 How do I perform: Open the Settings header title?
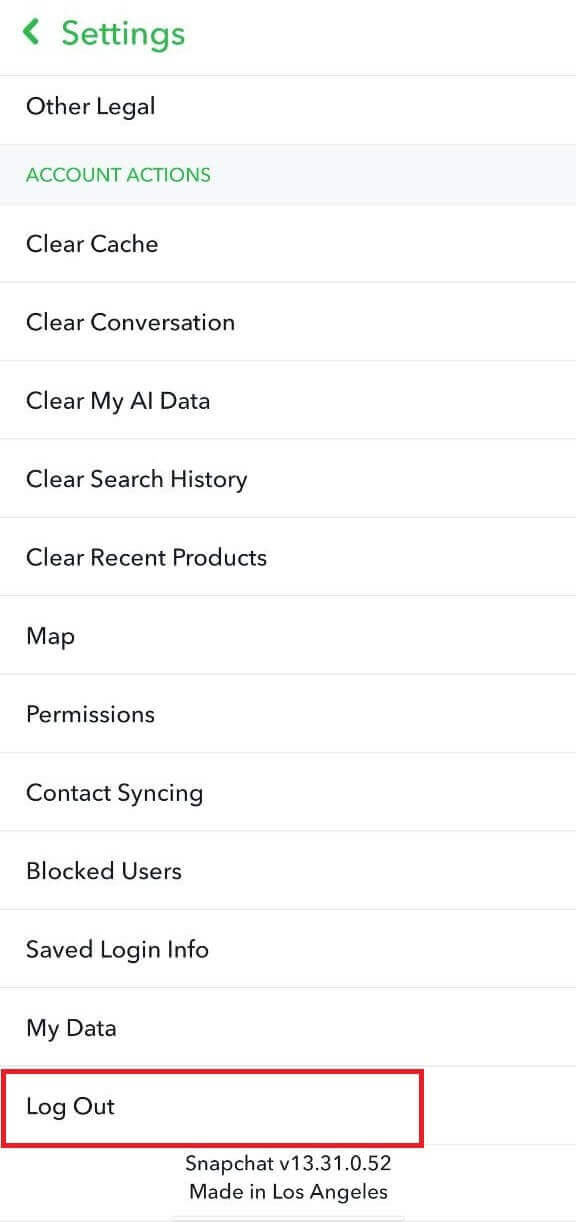(x=121, y=33)
